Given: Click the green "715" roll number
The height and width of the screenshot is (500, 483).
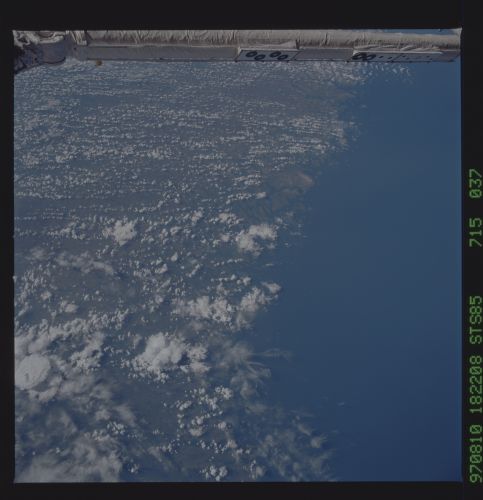Looking at the screenshot, I should tap(476, 232).
